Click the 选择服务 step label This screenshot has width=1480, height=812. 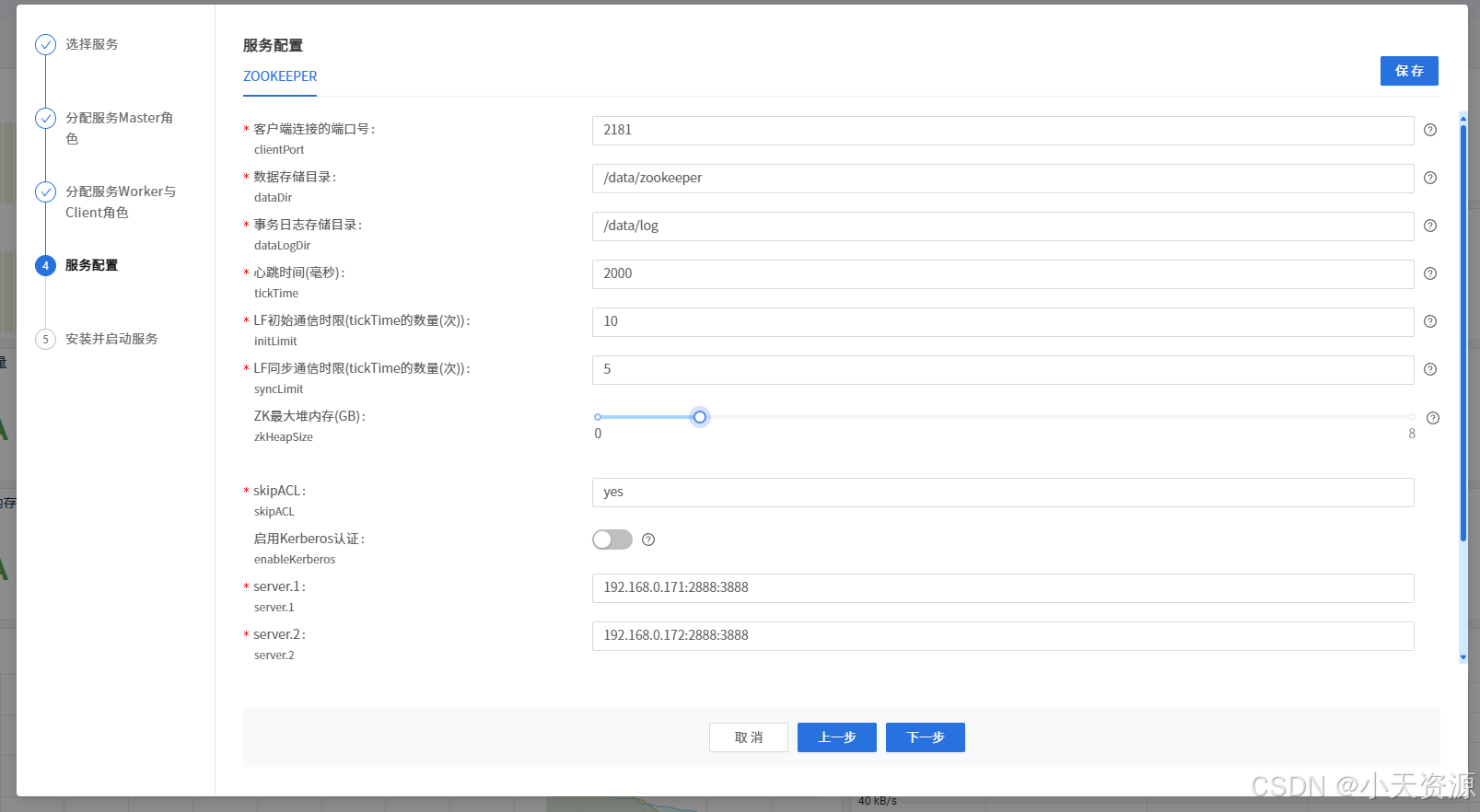tap(92, 44)
